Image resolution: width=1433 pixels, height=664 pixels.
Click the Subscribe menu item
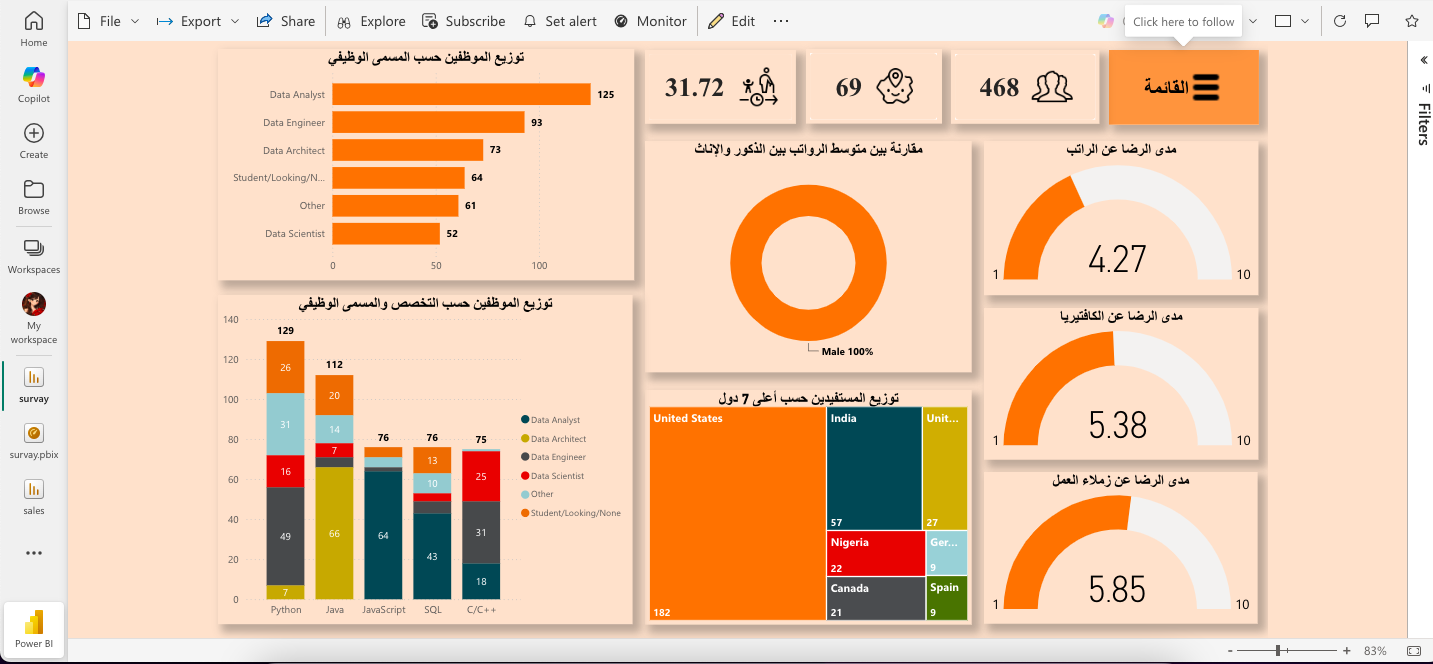pyautogui.click(x=463, y=21)
